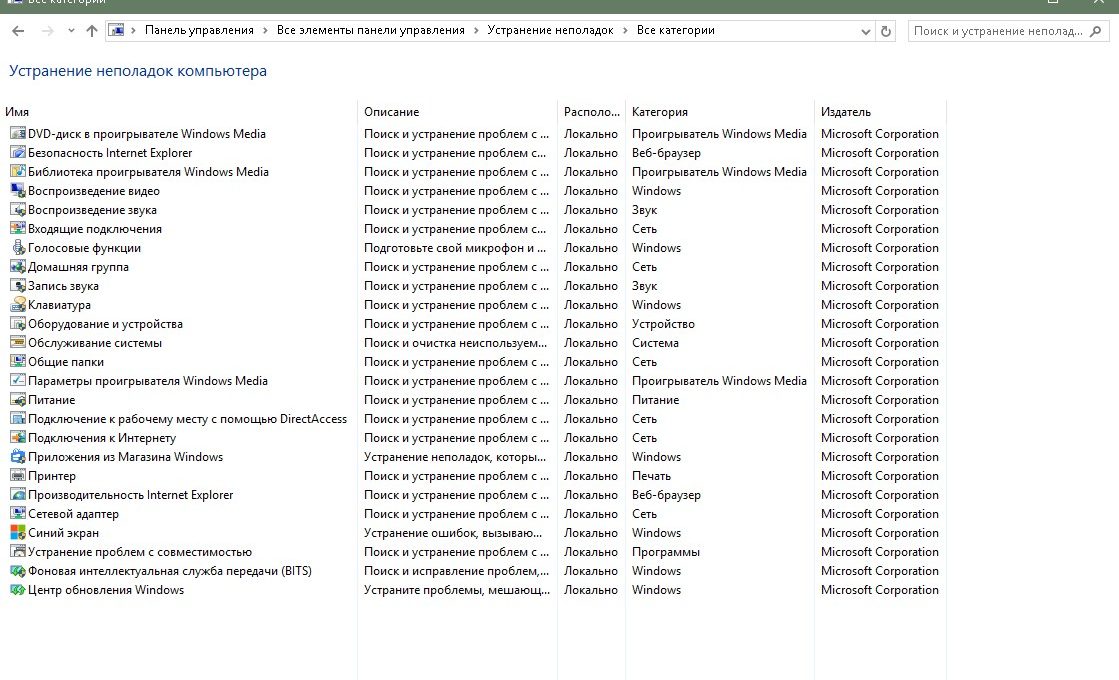Click category cell Печать

pyautogui.click(x=651, y=476)
